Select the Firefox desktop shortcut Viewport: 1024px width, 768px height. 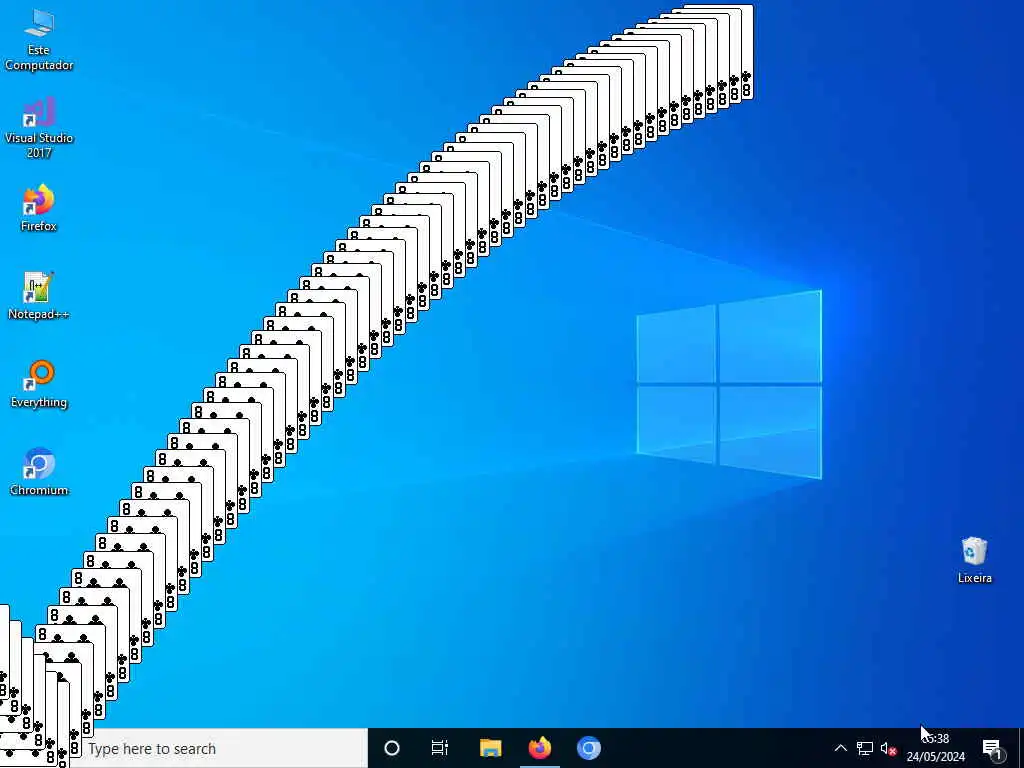[x=39, y=208]
